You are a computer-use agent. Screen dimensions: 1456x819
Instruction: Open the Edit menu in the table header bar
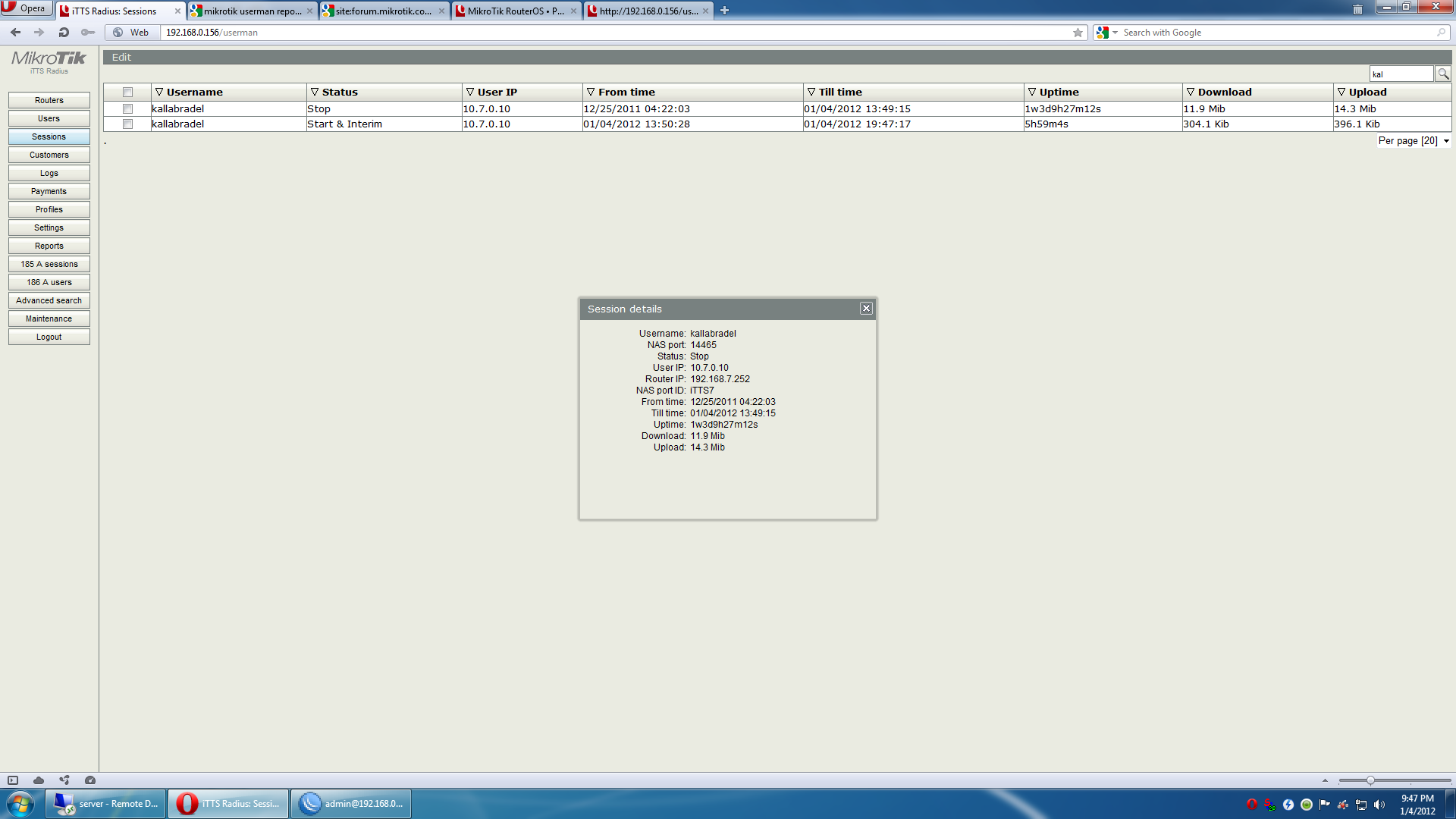tap(121, 58)
